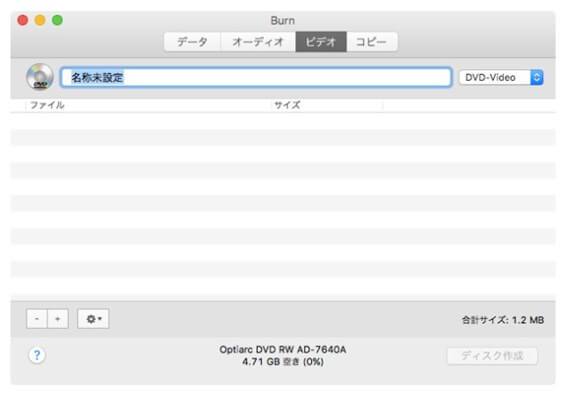This screenshot has height=399, width=567.
Task: Click the 4.71 GB free space text
Action: [x=283, y=362]
